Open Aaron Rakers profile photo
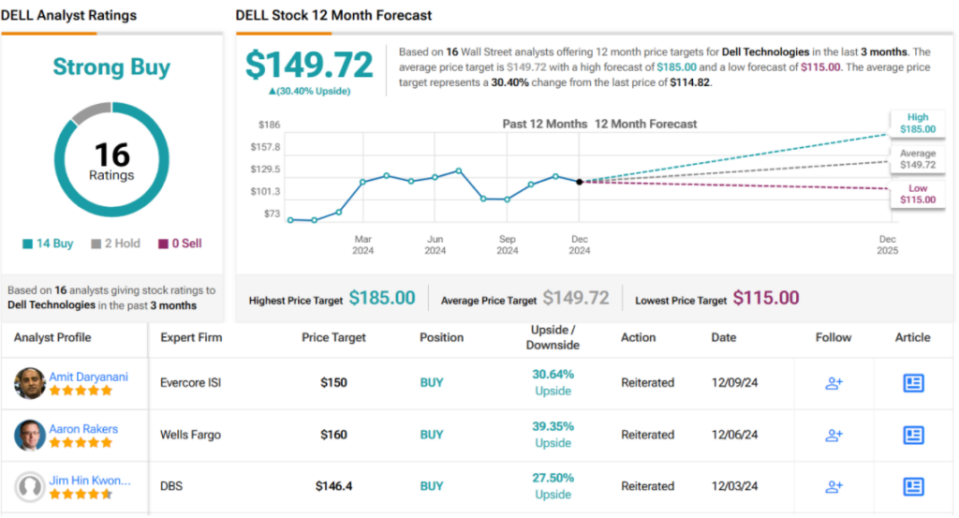 coord(29,435)
